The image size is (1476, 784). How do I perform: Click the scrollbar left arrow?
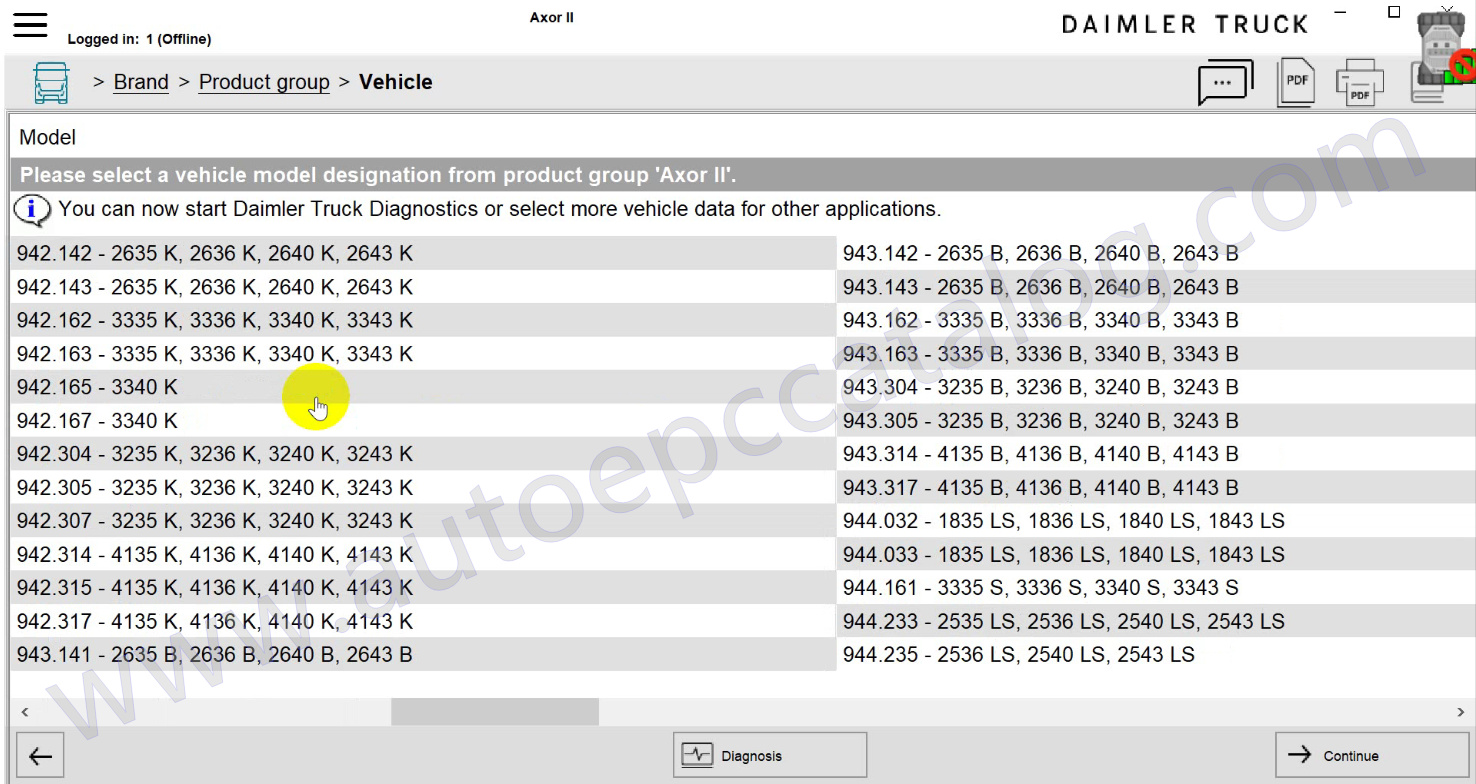tap(25, 712)
